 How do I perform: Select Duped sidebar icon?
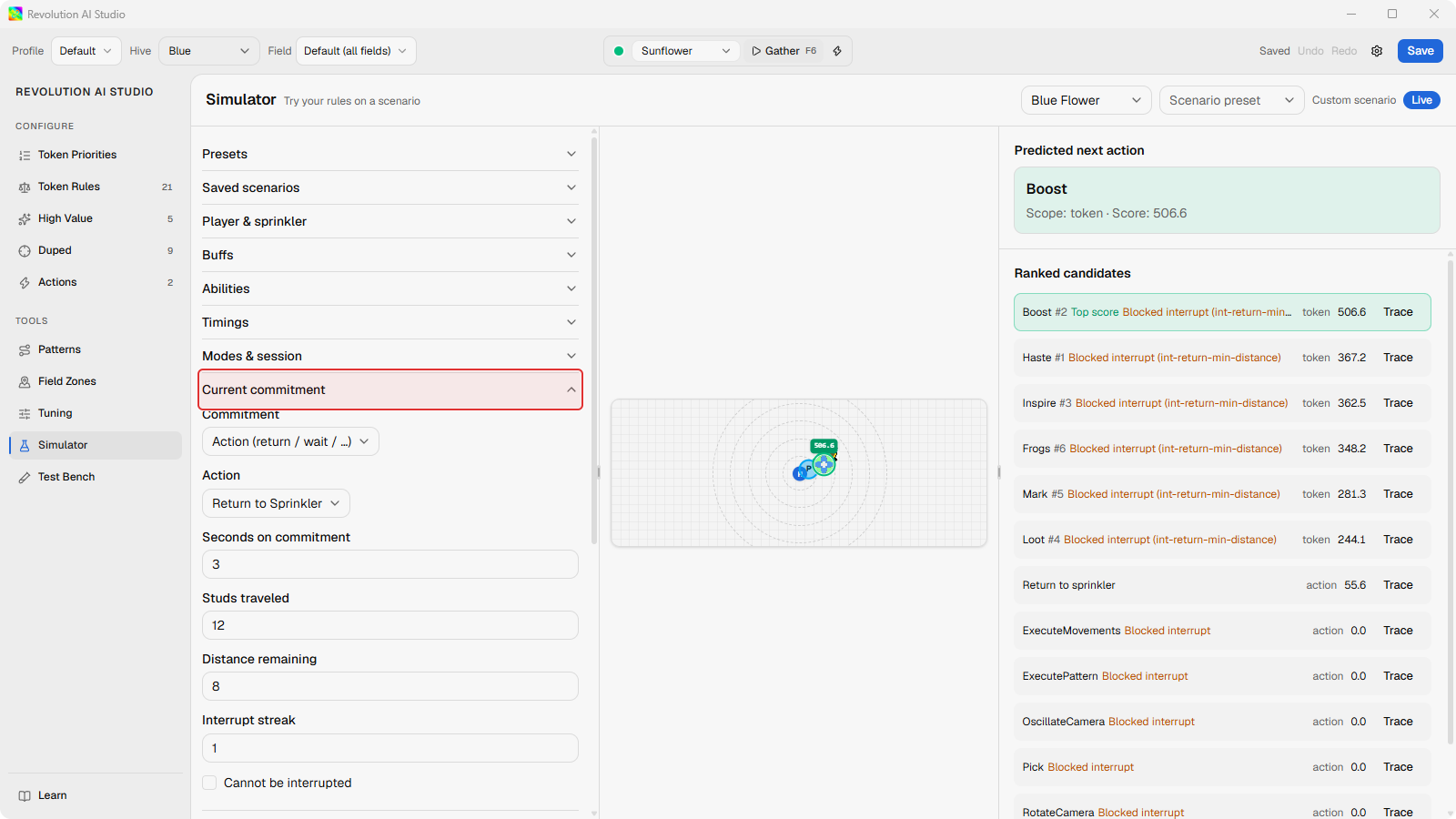point(25,251)
